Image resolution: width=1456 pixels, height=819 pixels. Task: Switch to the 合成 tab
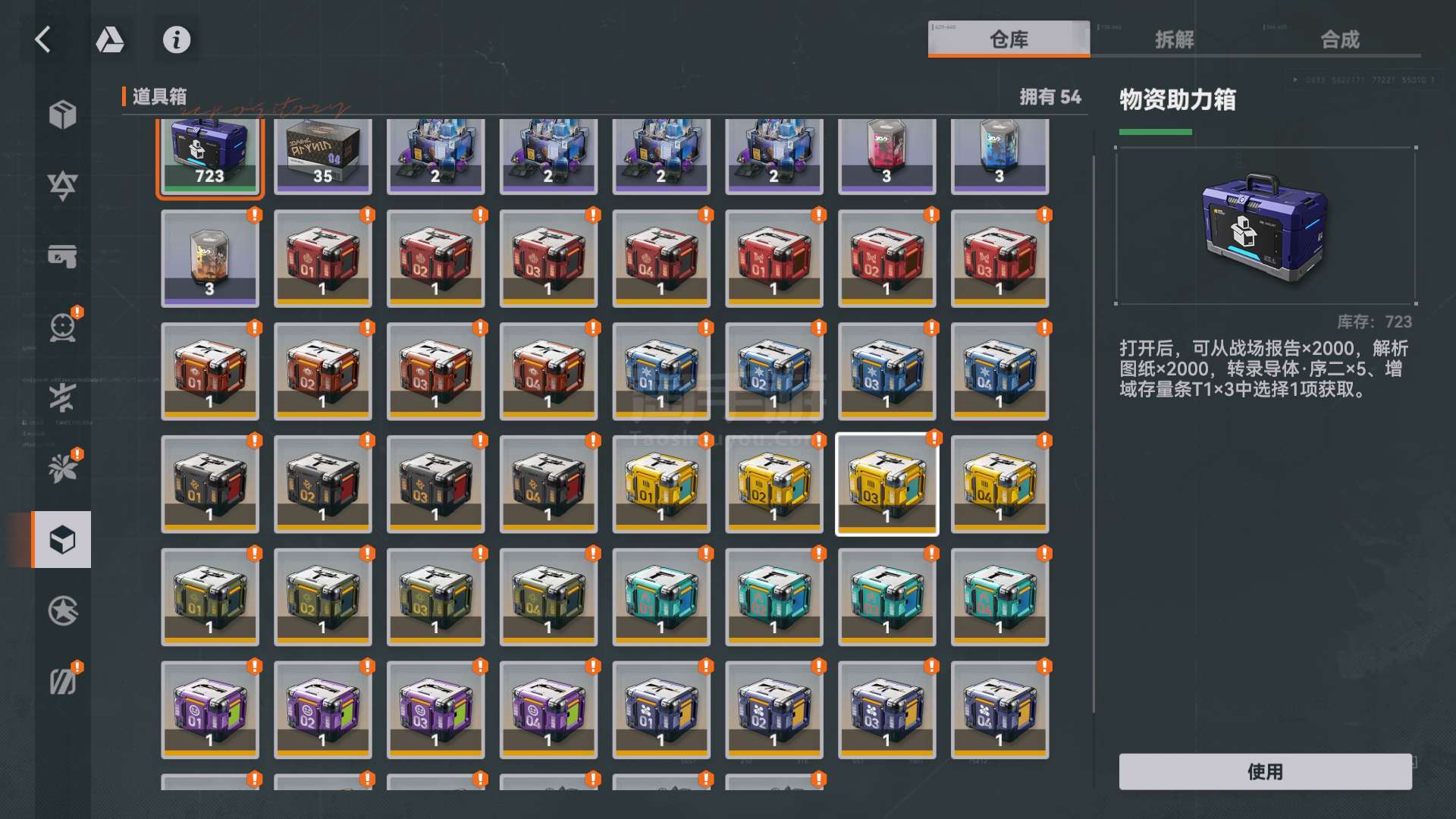[1339, 39]
